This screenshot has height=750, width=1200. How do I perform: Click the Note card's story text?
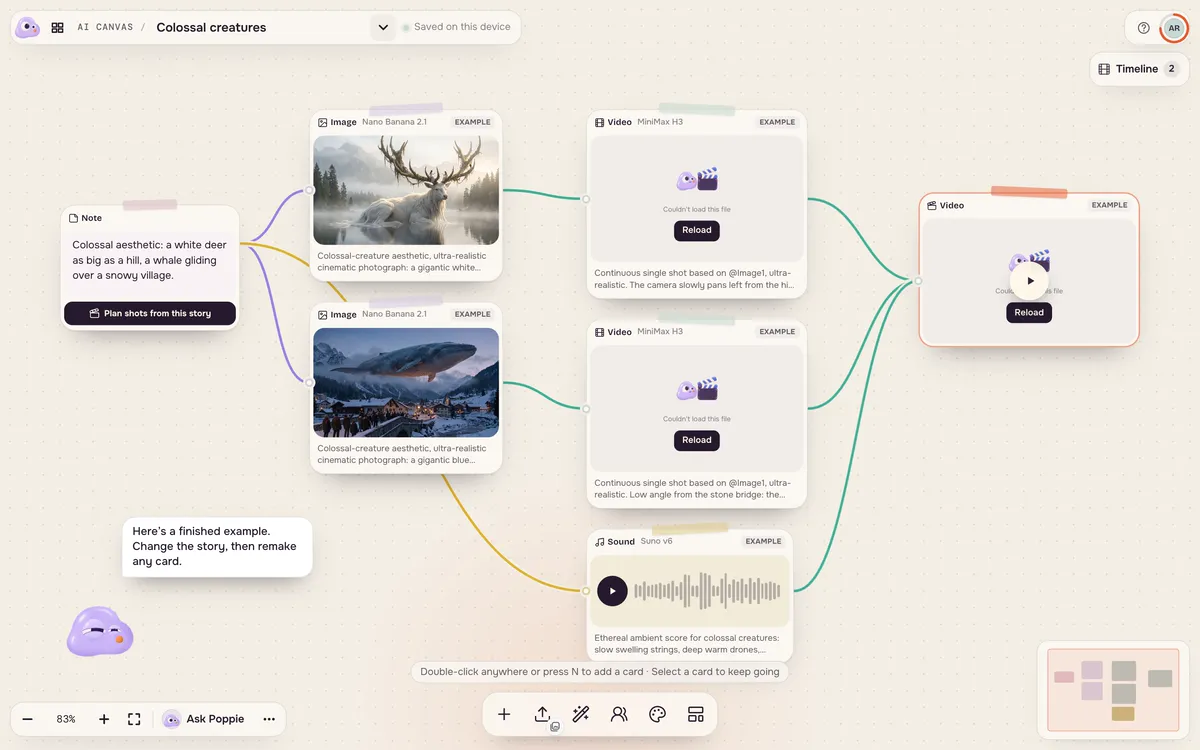click(x=150, y=260)
